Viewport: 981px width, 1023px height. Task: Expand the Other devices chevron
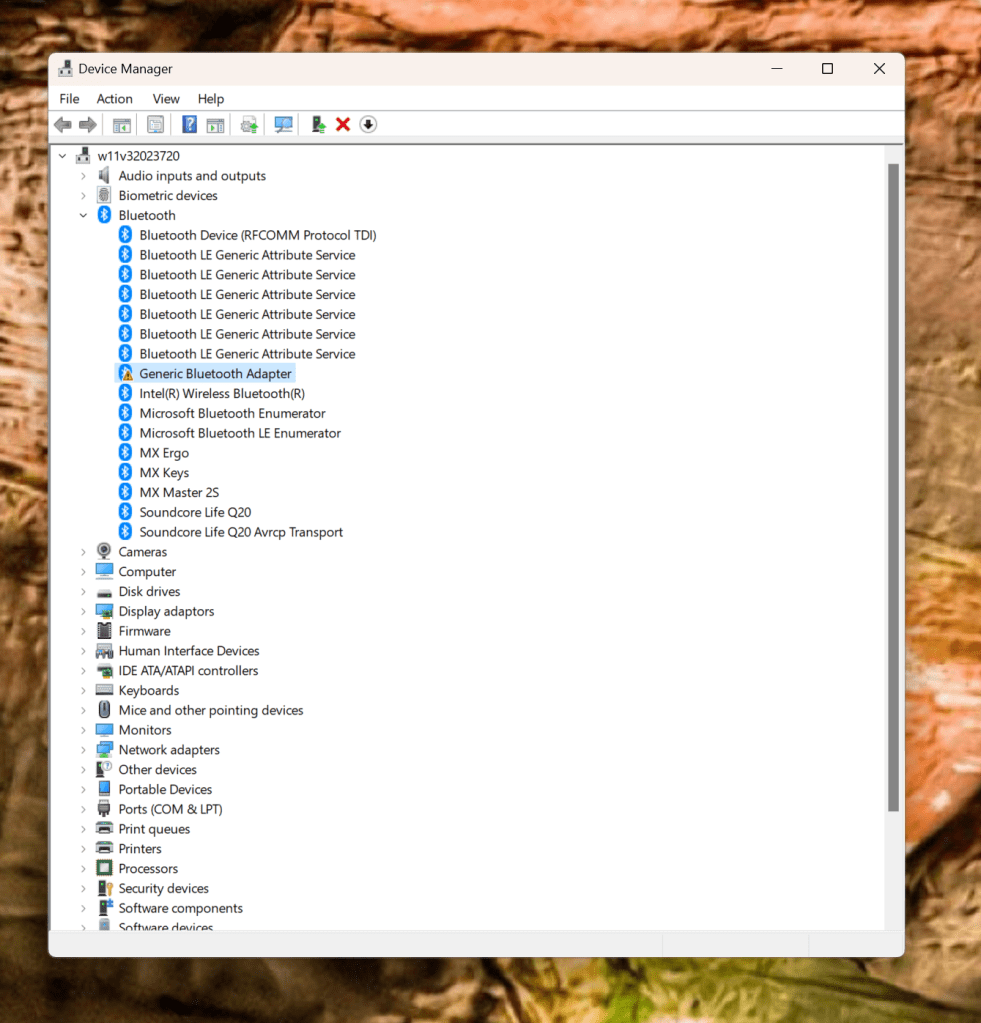pyautogui.click(x=83, y=770)
